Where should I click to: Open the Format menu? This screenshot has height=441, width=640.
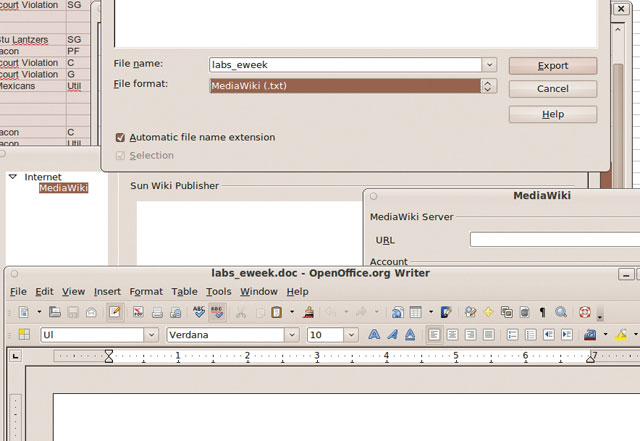[146, 292]
